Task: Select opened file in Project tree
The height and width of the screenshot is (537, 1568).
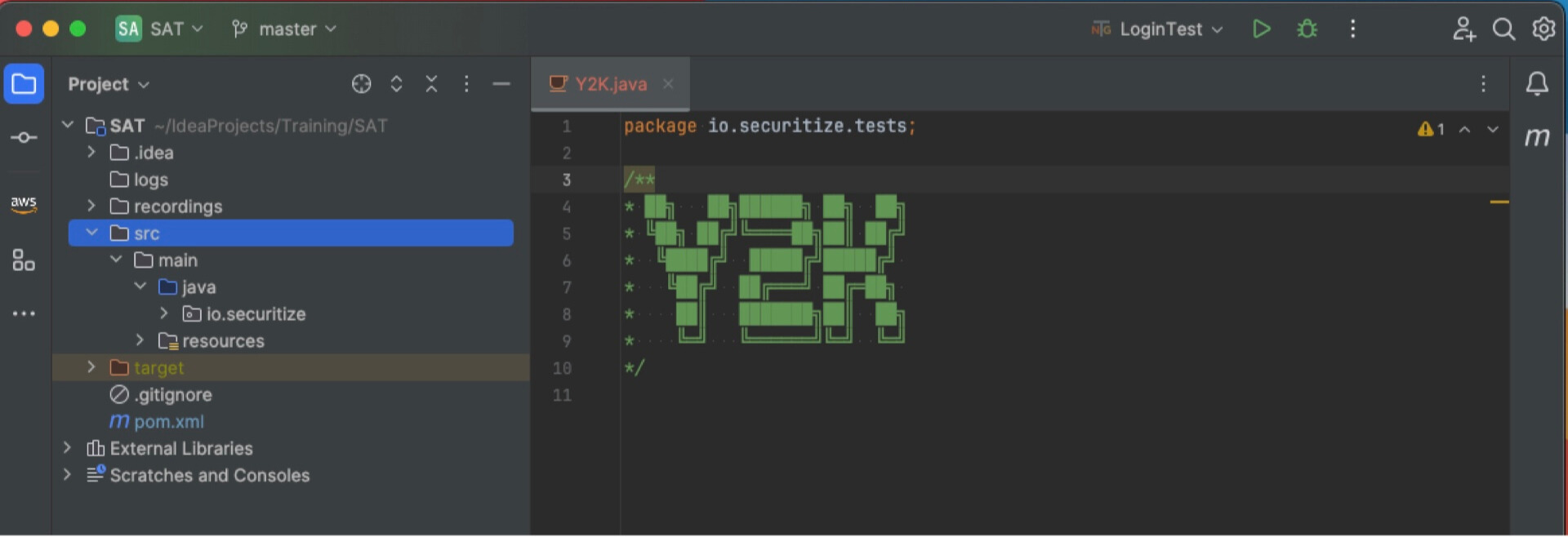Action: [361, 84]
